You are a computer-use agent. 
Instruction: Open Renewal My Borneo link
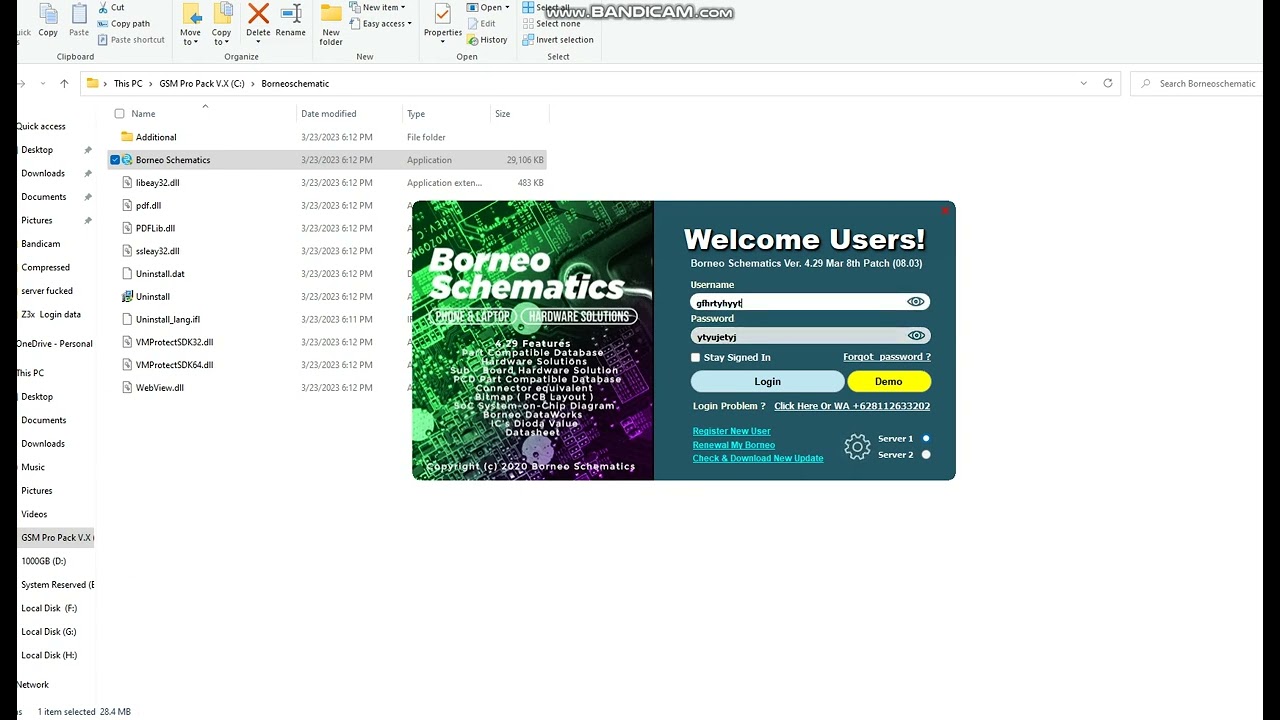point(733,445)
